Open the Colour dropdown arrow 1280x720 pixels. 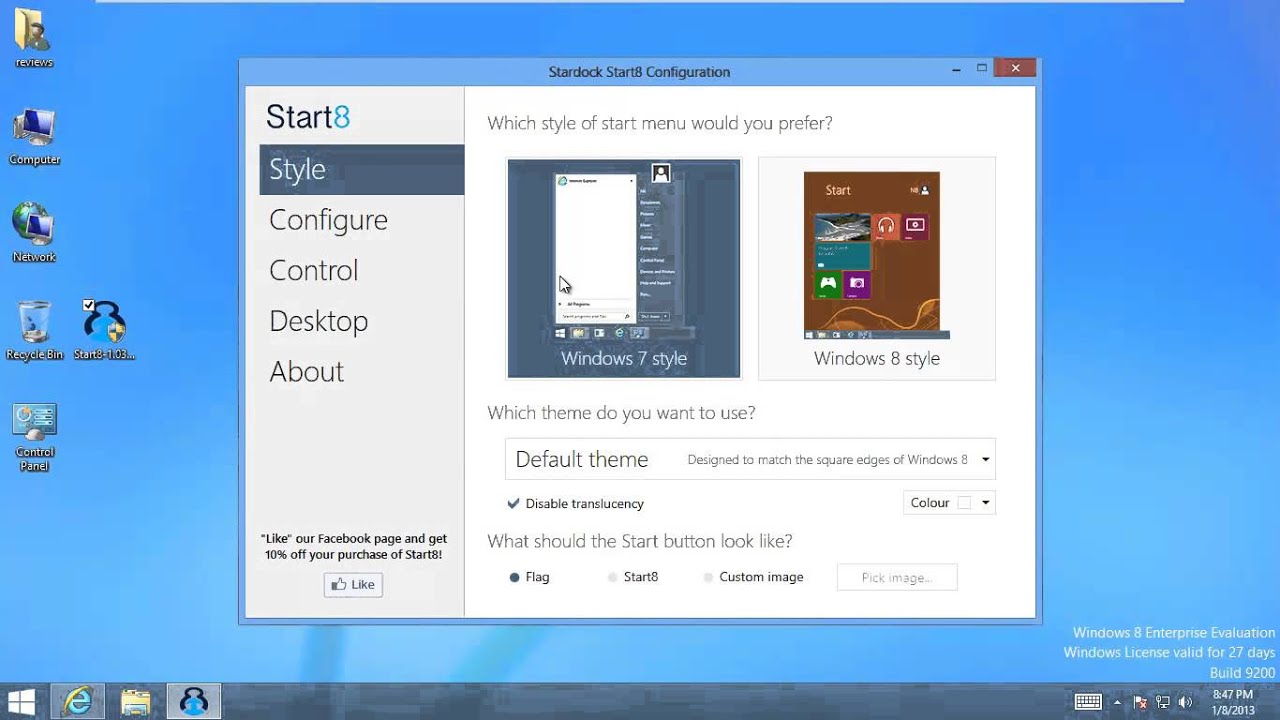(x=985, y=503)
